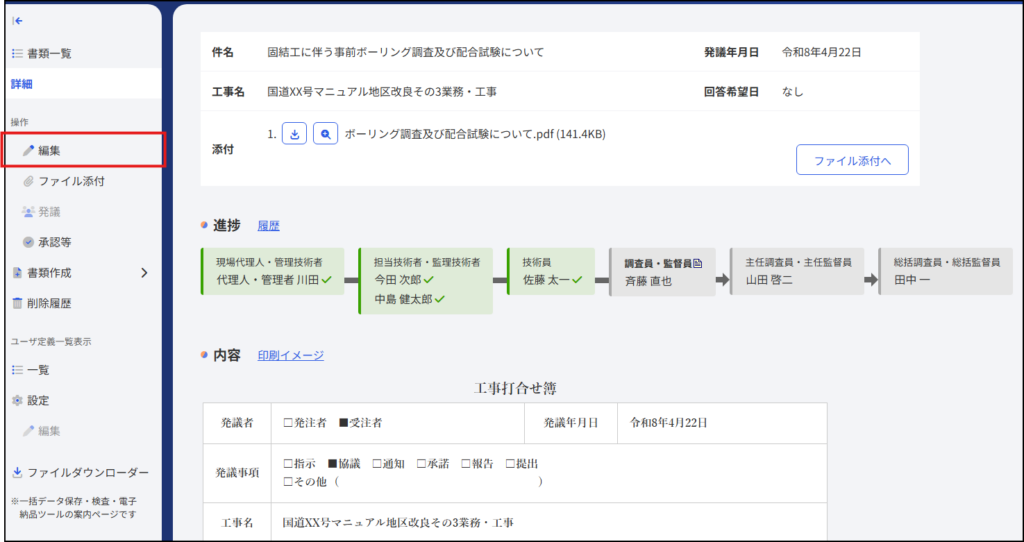This screenshot has height=542, width=1024.
Task: Click the checkmark circle icon beside 承認等
Action: (x=28, y=242)
